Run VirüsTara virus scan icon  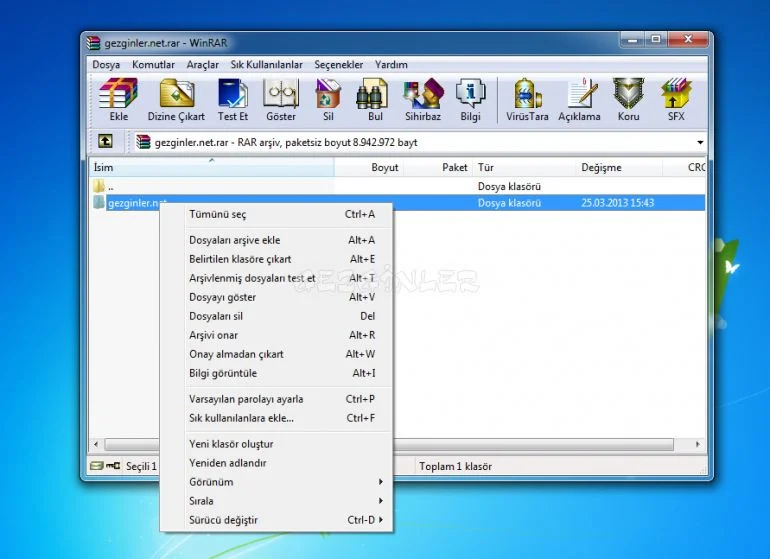pos(527,100)
